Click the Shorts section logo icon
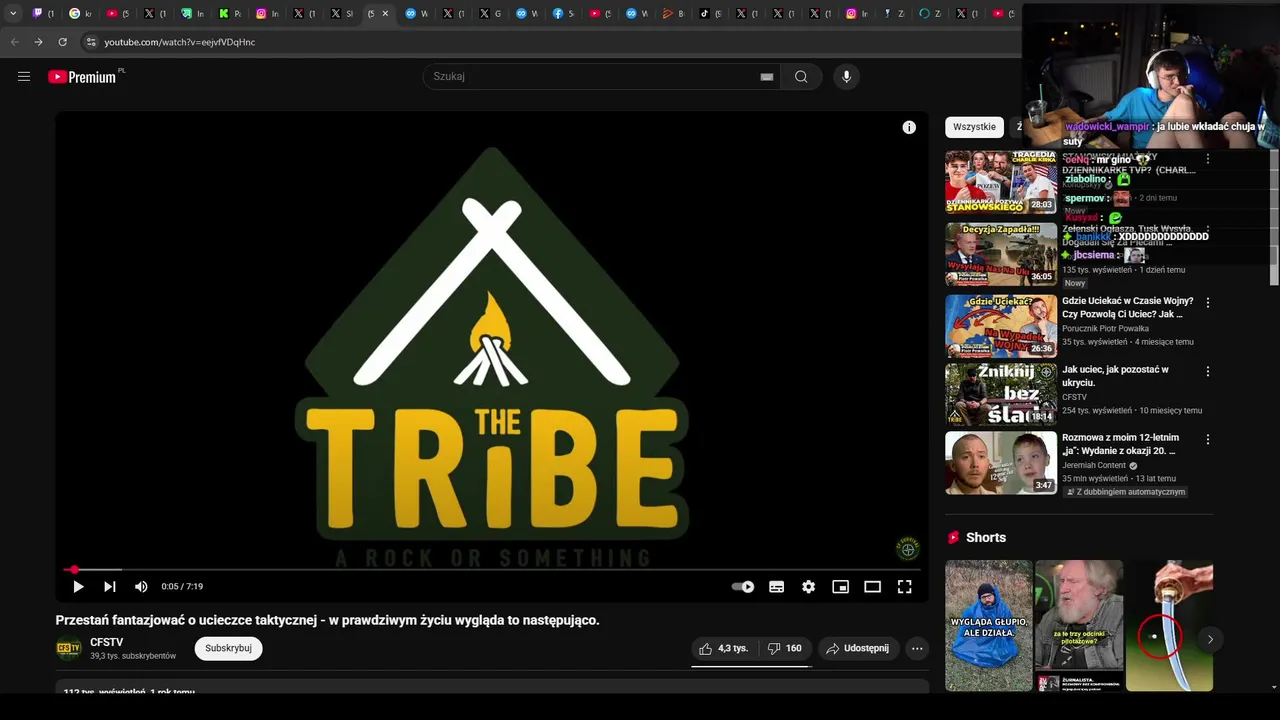The image size is (1280, 720). click(954, 537)
